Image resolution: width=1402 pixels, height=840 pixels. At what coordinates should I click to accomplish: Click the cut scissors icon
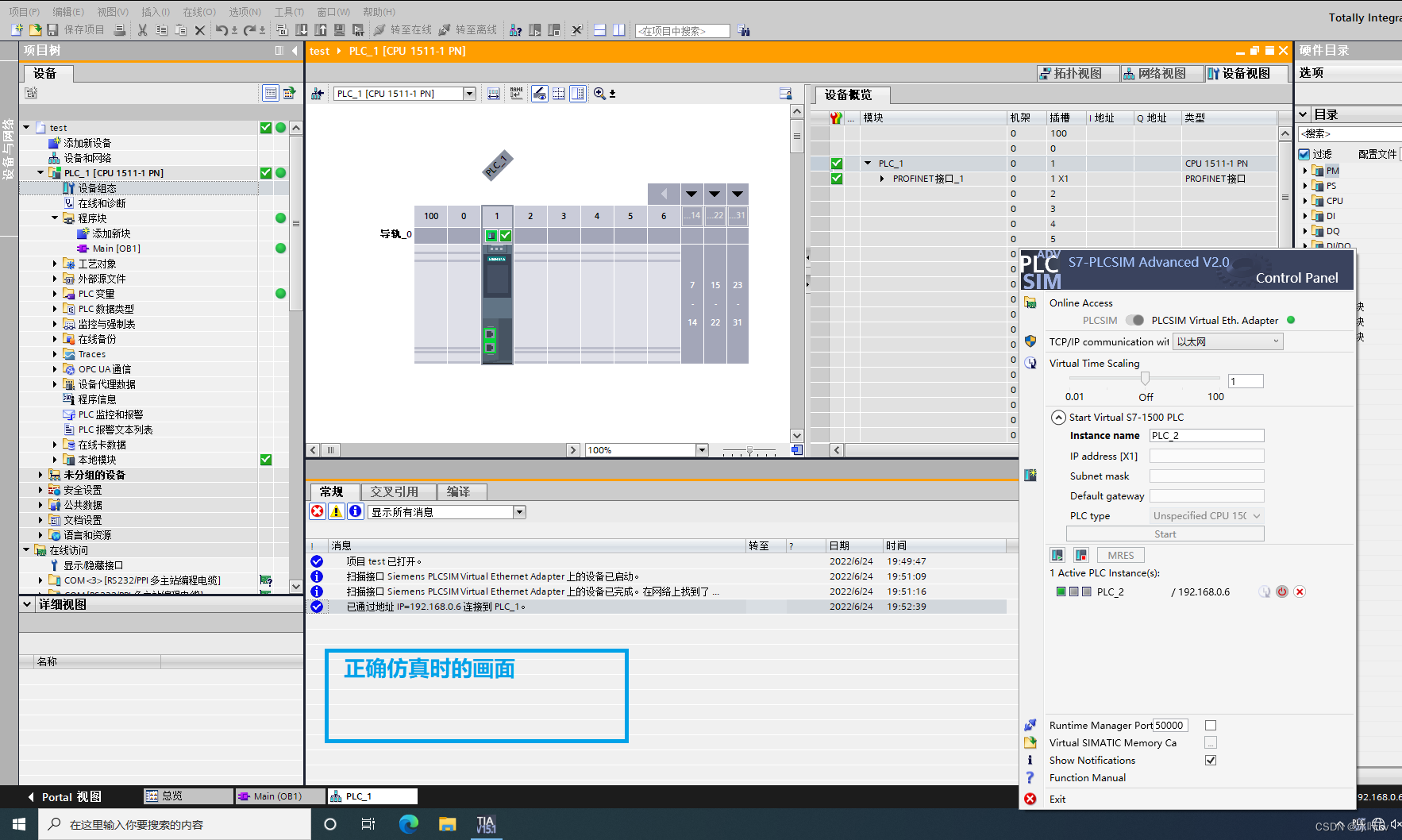[142, 30]
